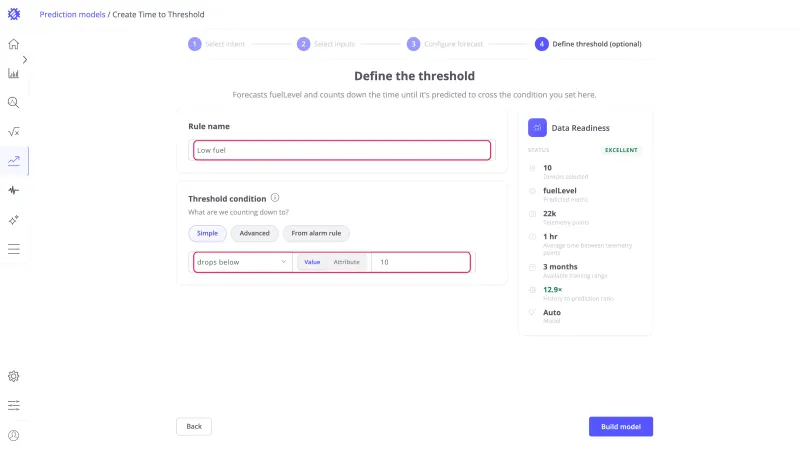
Task: Open the sparkle AI assistant icon
Action: tap(14, 220)
